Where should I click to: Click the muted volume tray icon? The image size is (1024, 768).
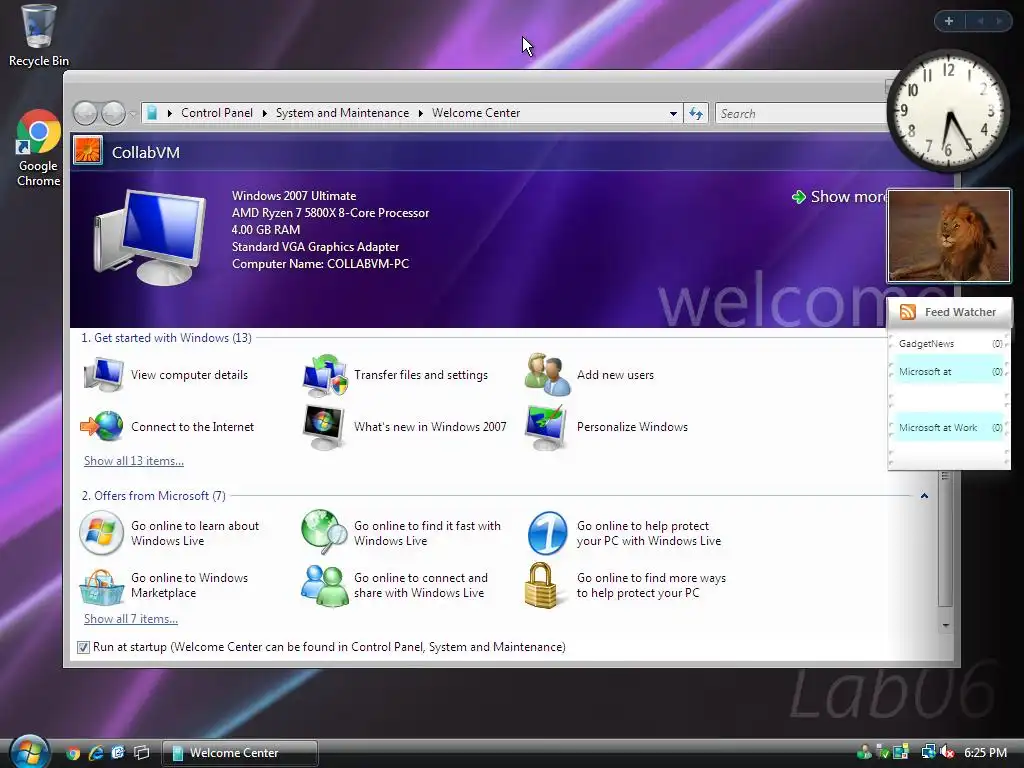pos(947,752)
